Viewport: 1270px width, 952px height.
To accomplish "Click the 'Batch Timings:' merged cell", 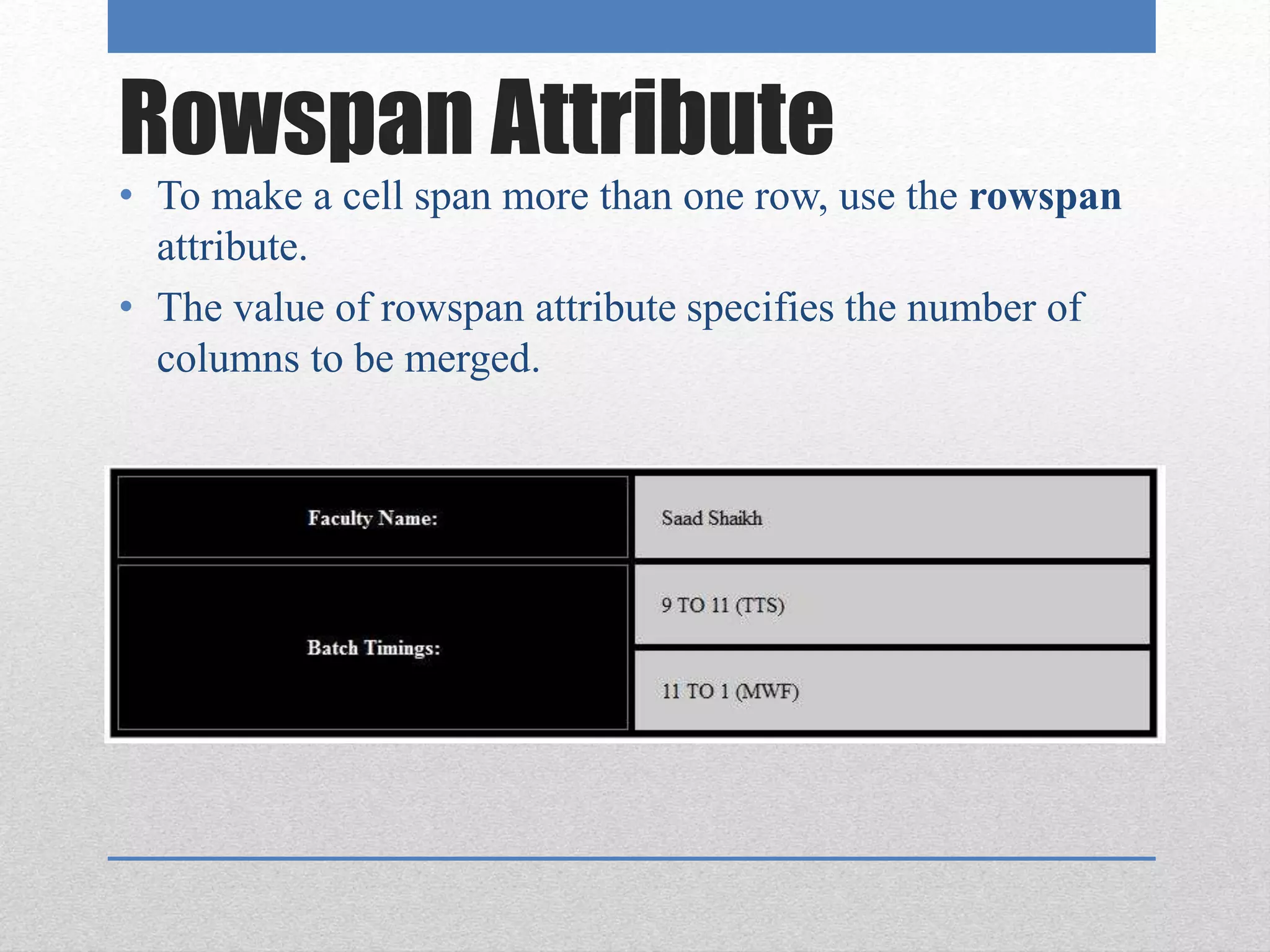I will [x=373, y=647].
